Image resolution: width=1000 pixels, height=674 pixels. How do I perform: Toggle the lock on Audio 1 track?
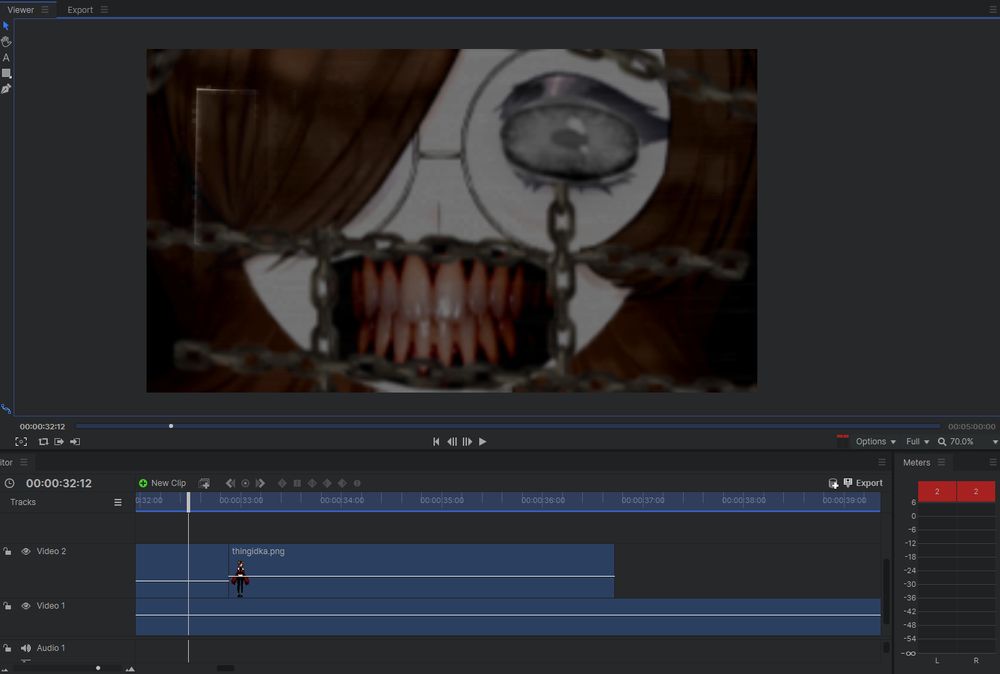[7, 648]
